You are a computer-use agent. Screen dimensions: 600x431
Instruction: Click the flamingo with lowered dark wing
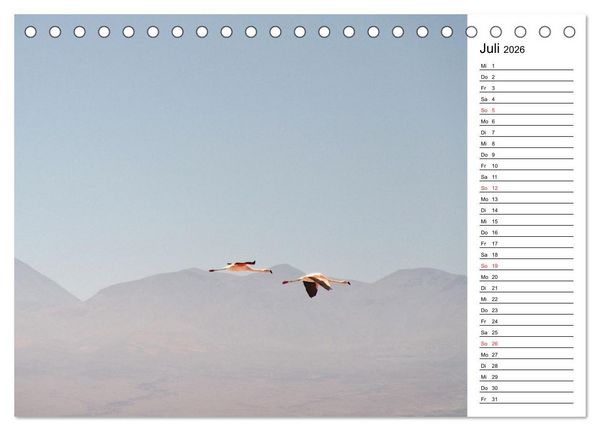[316, 285]
